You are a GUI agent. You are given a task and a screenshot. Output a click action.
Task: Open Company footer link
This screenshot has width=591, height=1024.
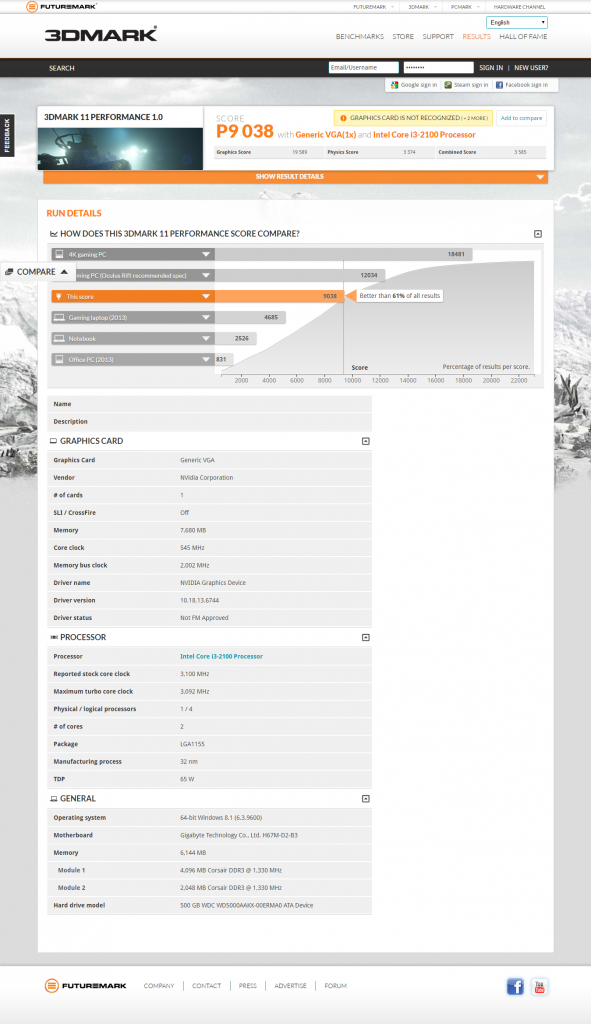click(159, 986)
